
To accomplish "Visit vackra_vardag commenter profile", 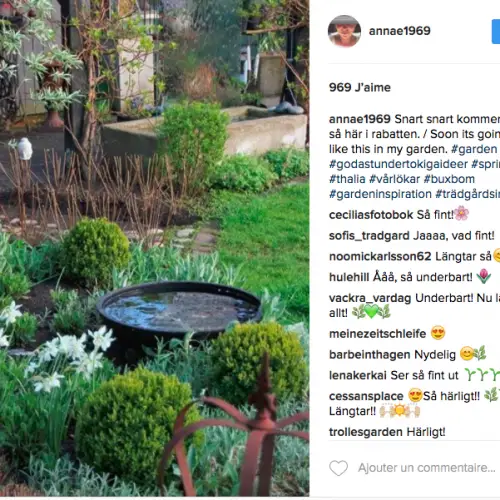I will (x=370, y=298).
